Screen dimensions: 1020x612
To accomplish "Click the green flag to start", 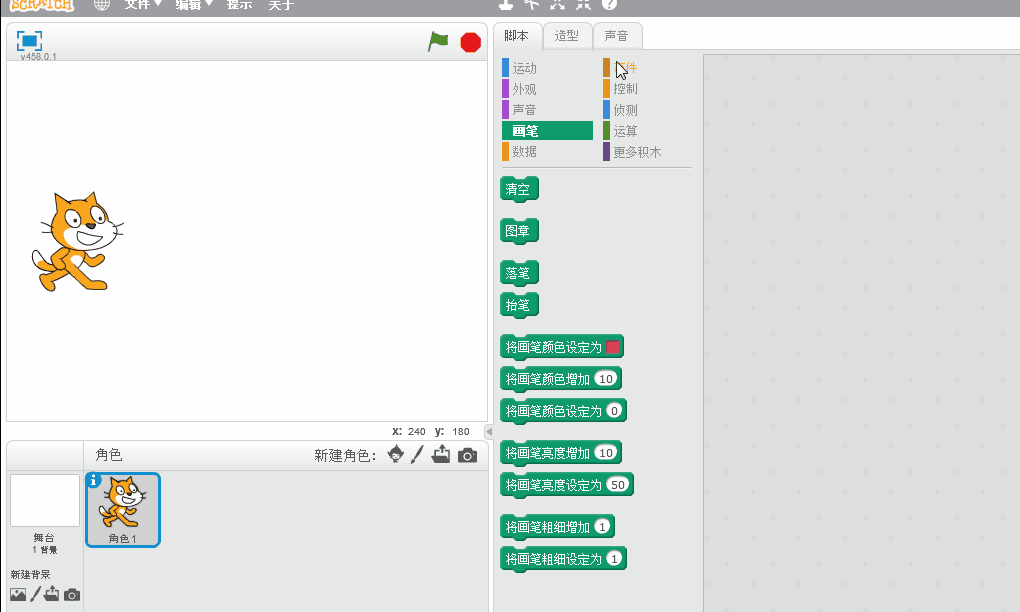I will click(x=438, y=42).
